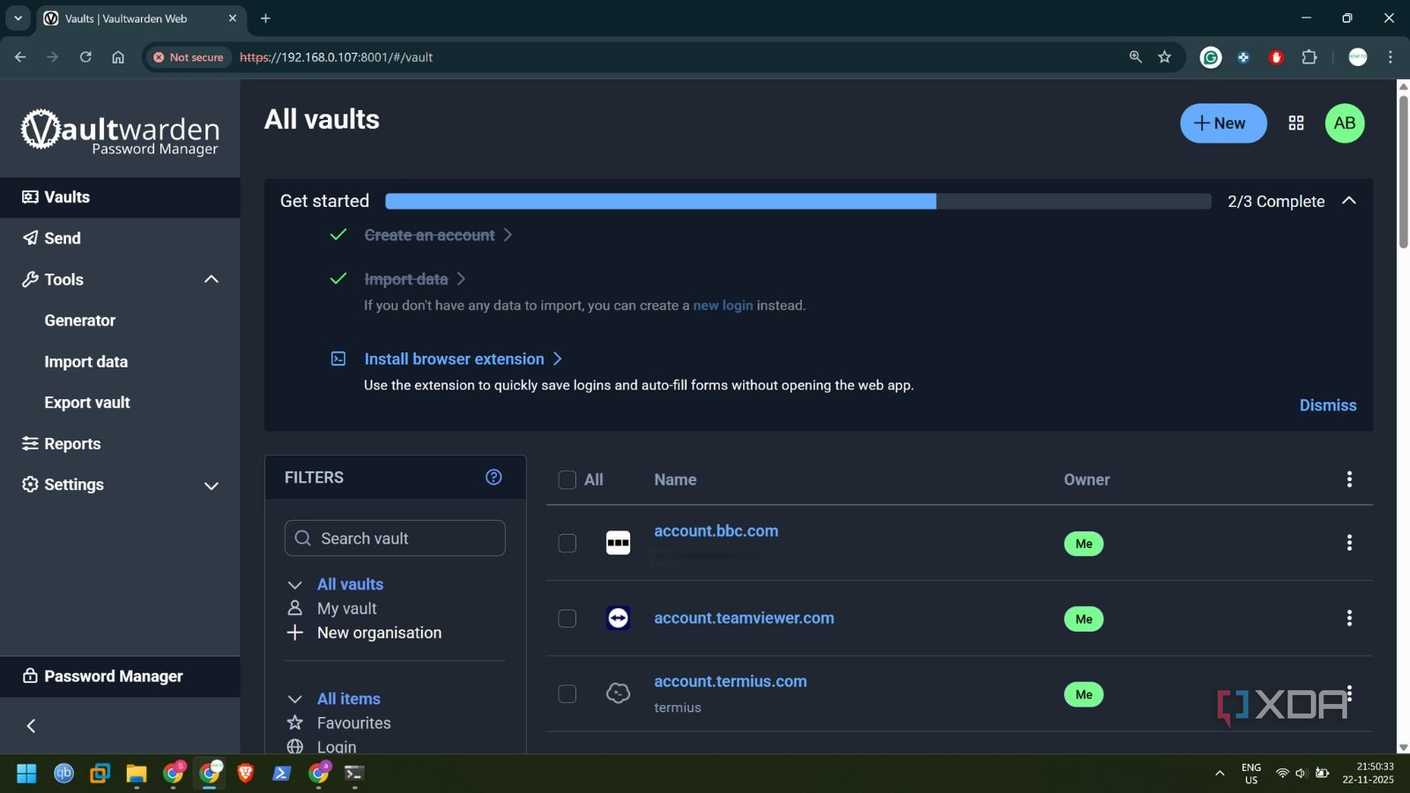Dismiss the Get started panel
The height and width of the screenshot is (793, 1410).
[1327, 405]
